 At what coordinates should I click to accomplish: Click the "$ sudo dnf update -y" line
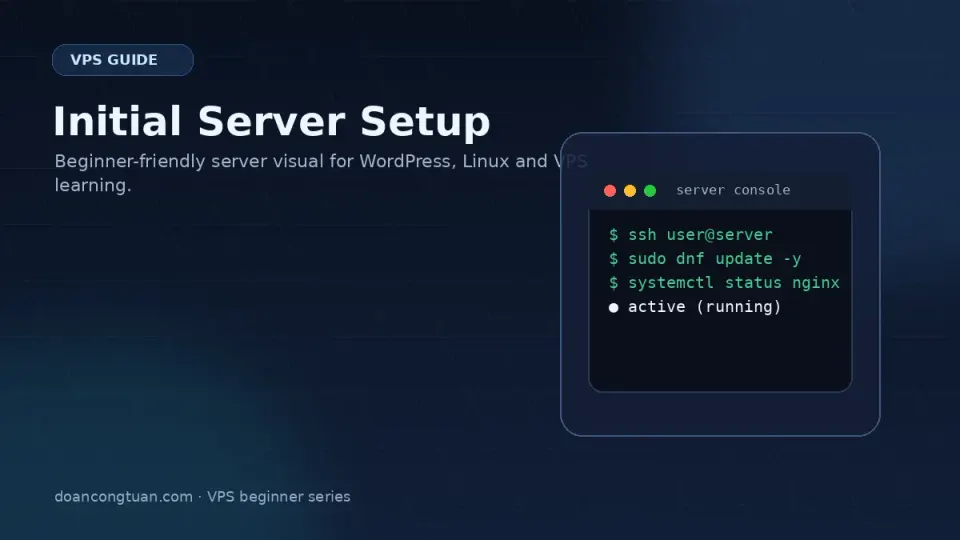point(705,259)
